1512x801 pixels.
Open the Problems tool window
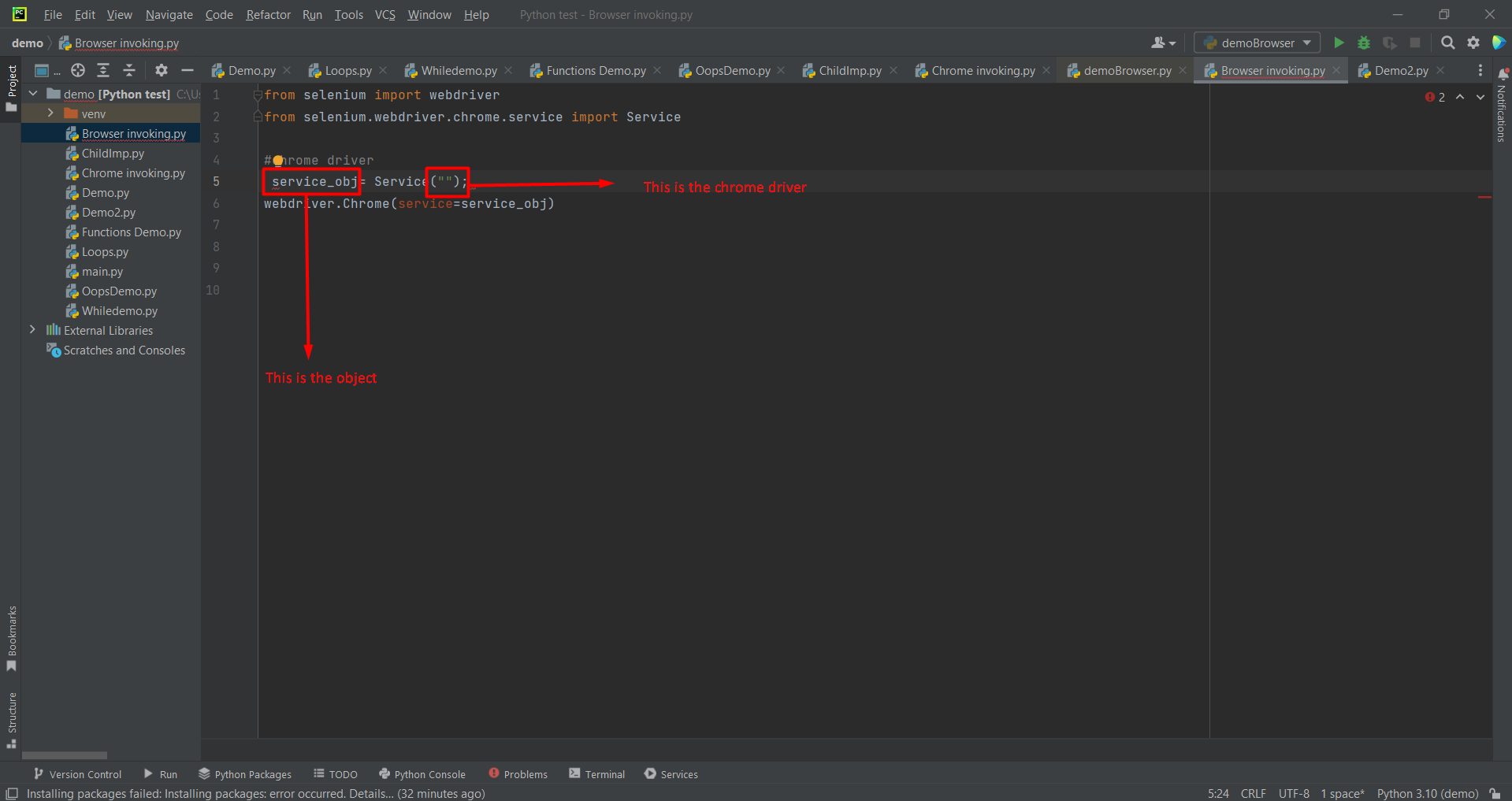[518, 774]
